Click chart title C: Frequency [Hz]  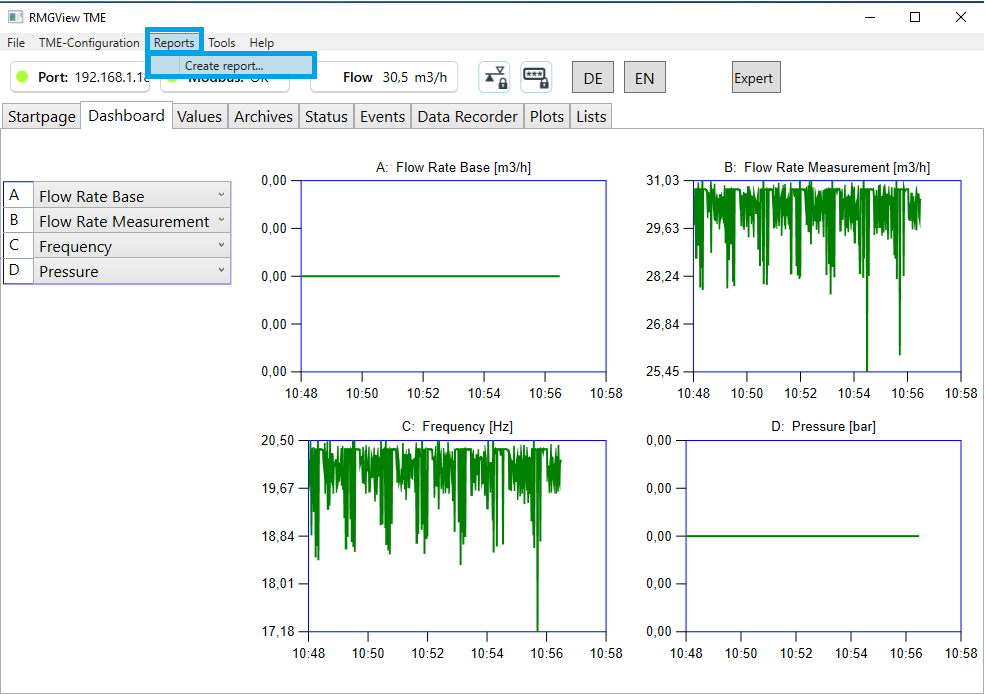pyautogui.click(x=457, y=426)
